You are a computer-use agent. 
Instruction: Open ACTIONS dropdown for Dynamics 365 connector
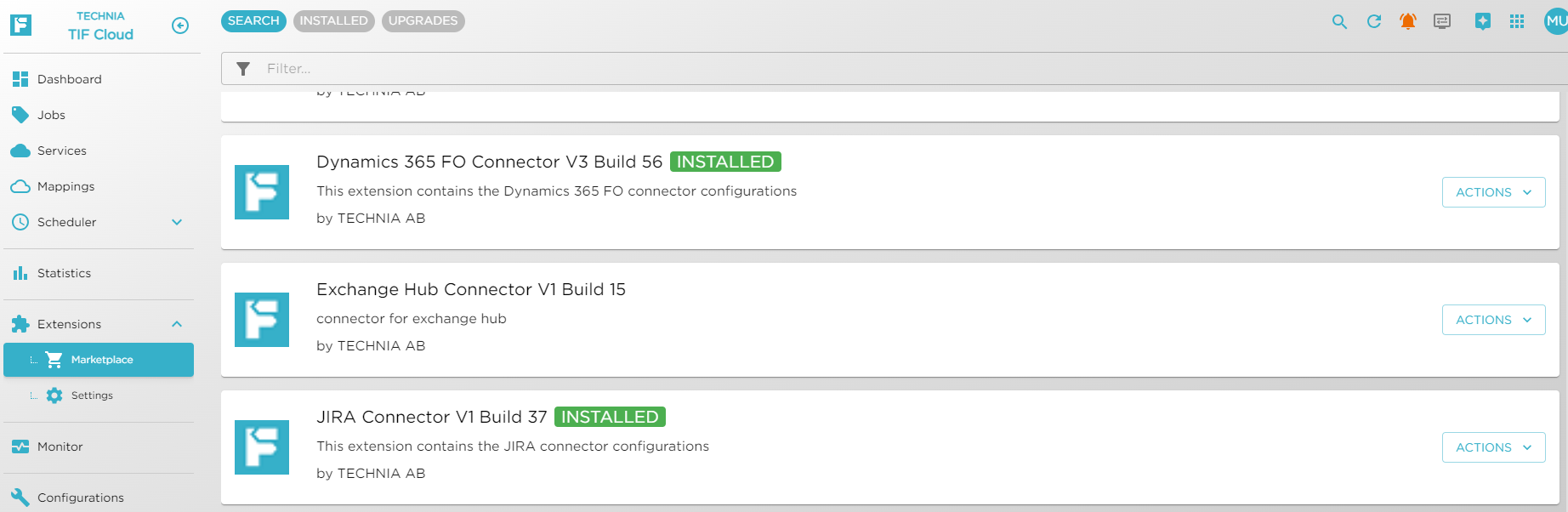pyautogui.click(x=1493, y=192)
